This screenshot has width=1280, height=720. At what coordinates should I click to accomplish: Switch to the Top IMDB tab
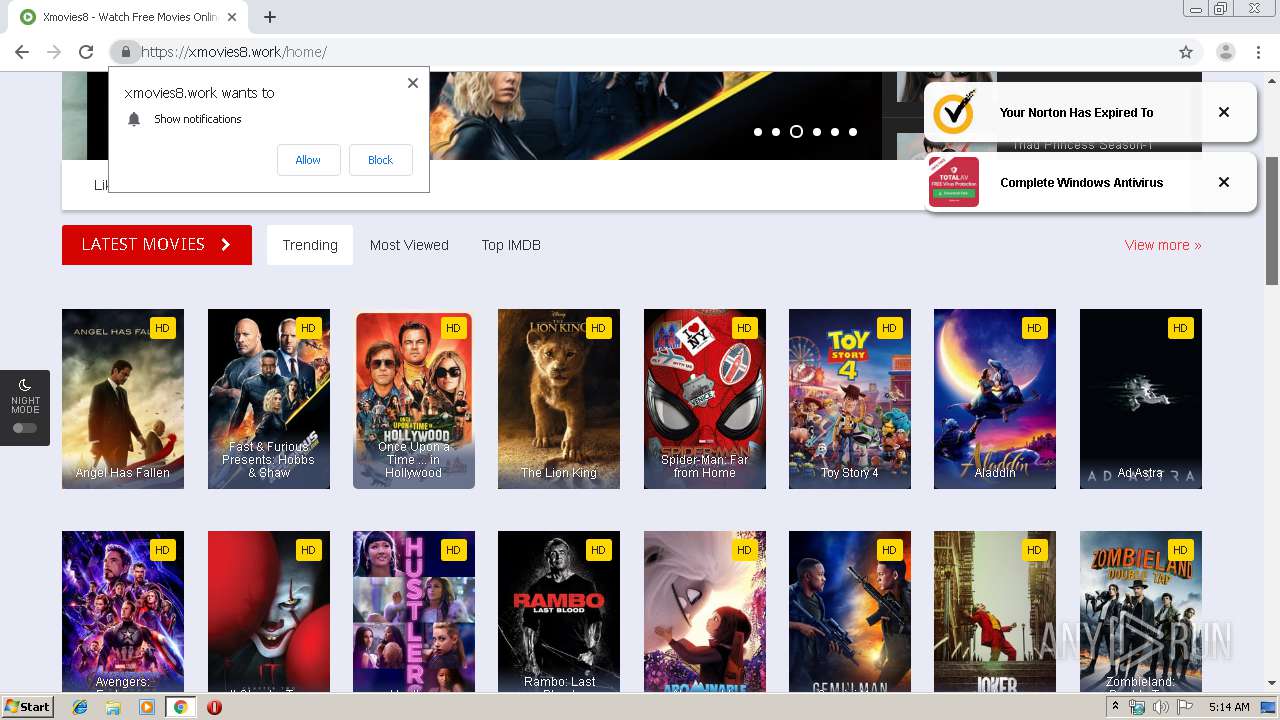pyautogui.click(x=511, y=245)
